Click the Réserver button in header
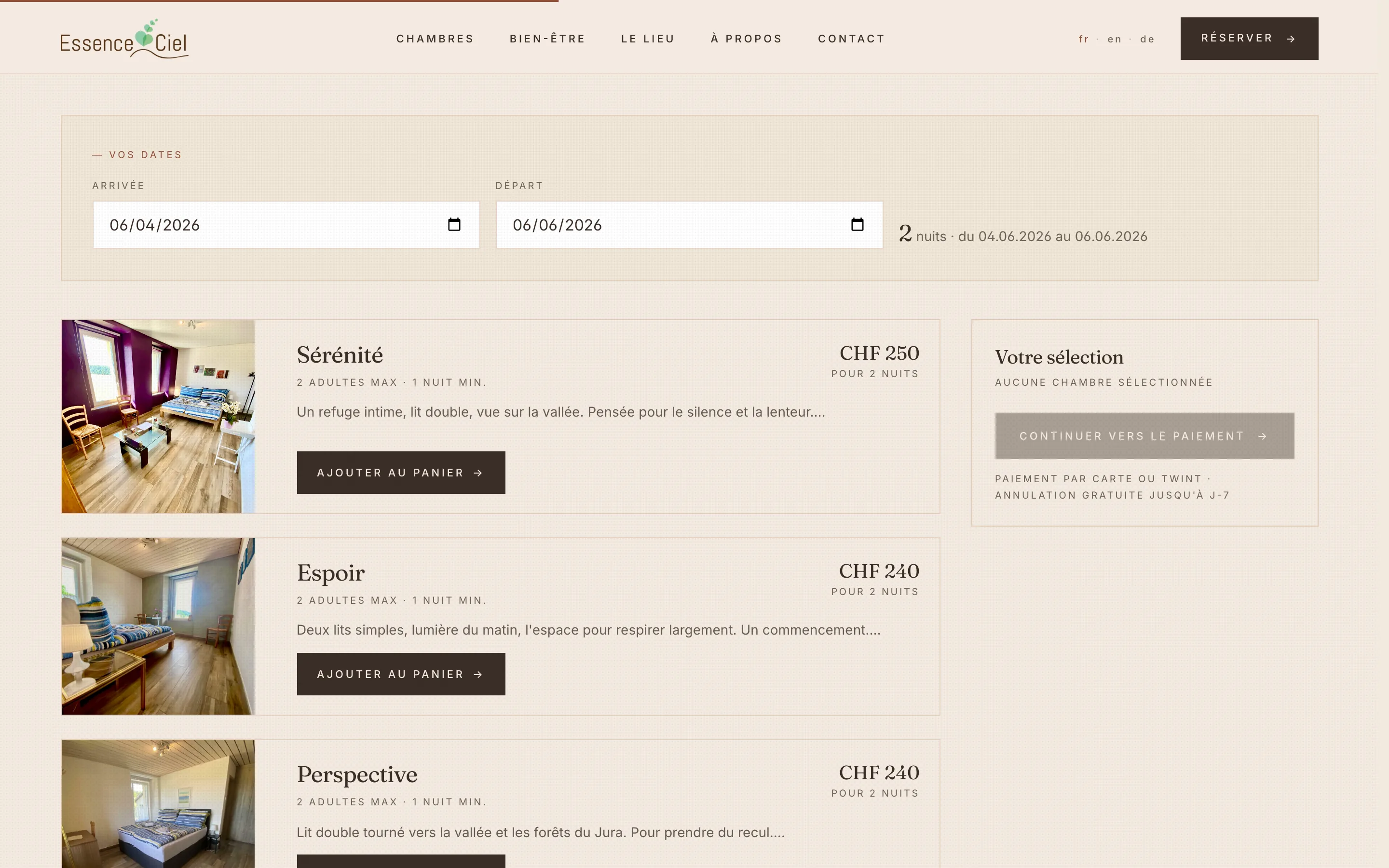Screen dimensions: 1389x868 pyautogui.click(x=1249, y=39)
